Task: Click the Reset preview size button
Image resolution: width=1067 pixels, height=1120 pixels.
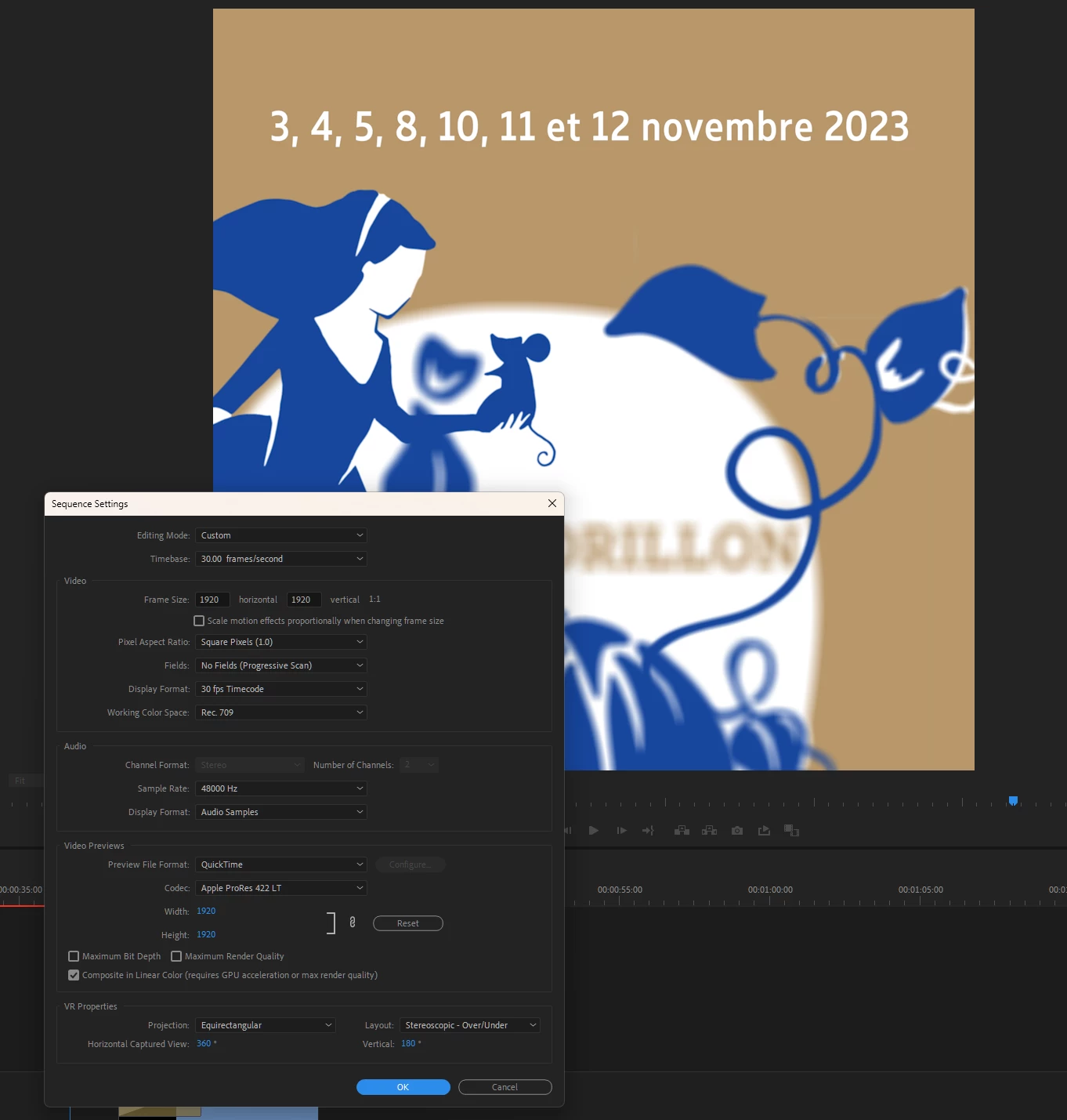Action: (408, 923)
